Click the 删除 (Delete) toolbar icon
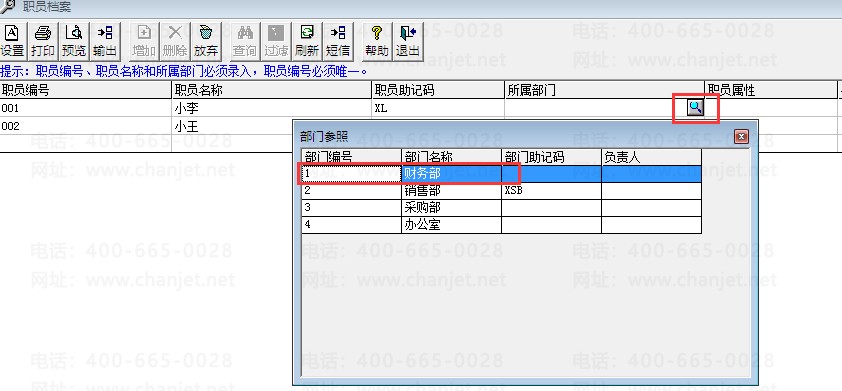 coord(175,41)
